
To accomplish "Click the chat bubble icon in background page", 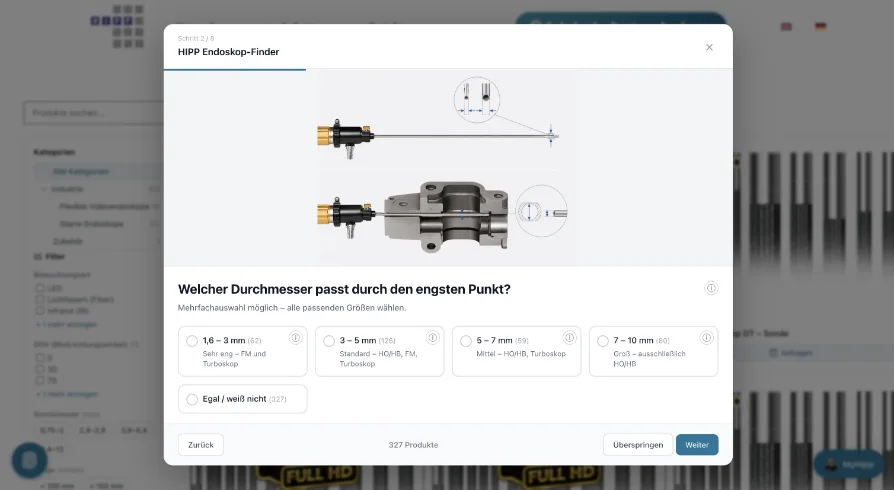I will [30, 460].
